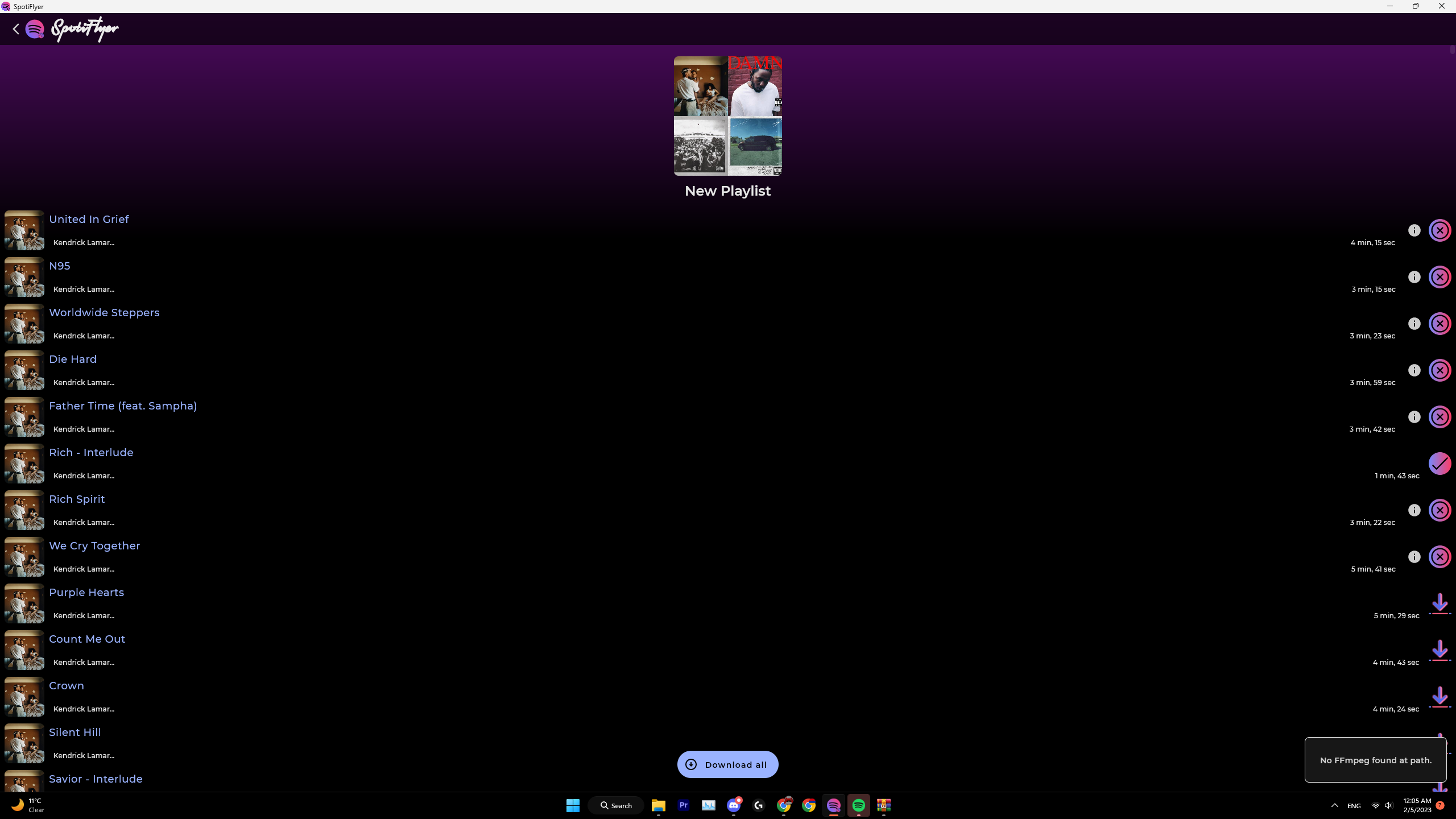Viewport: 1456px width, 819px height.
Task: Show info for We Cry Together track
Action: [1414, 557]
